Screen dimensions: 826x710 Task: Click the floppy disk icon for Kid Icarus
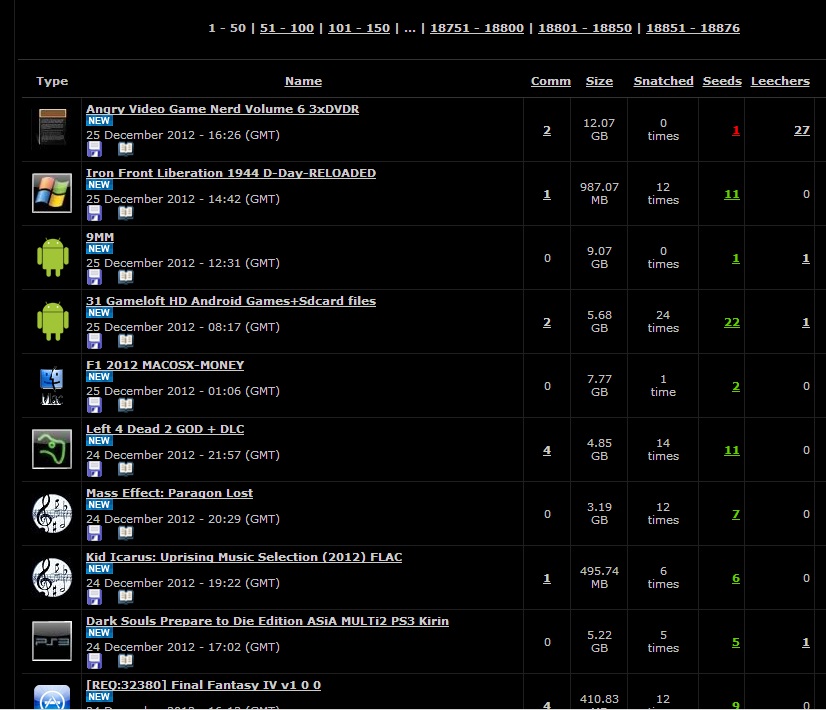pyautogui.click(x=94, y=597)
